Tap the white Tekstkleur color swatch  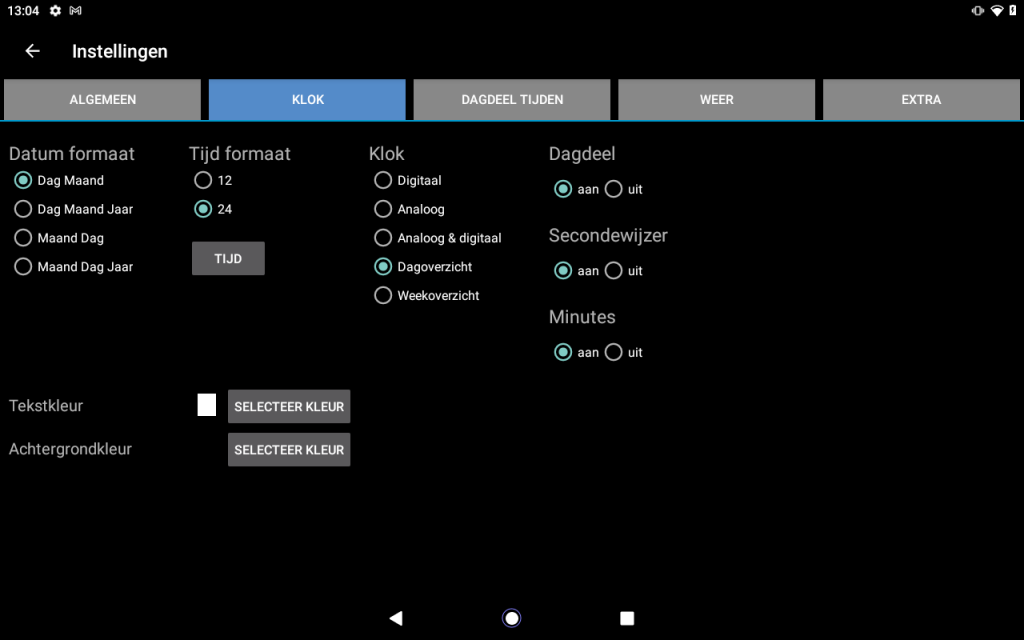[x=207, y=405]
